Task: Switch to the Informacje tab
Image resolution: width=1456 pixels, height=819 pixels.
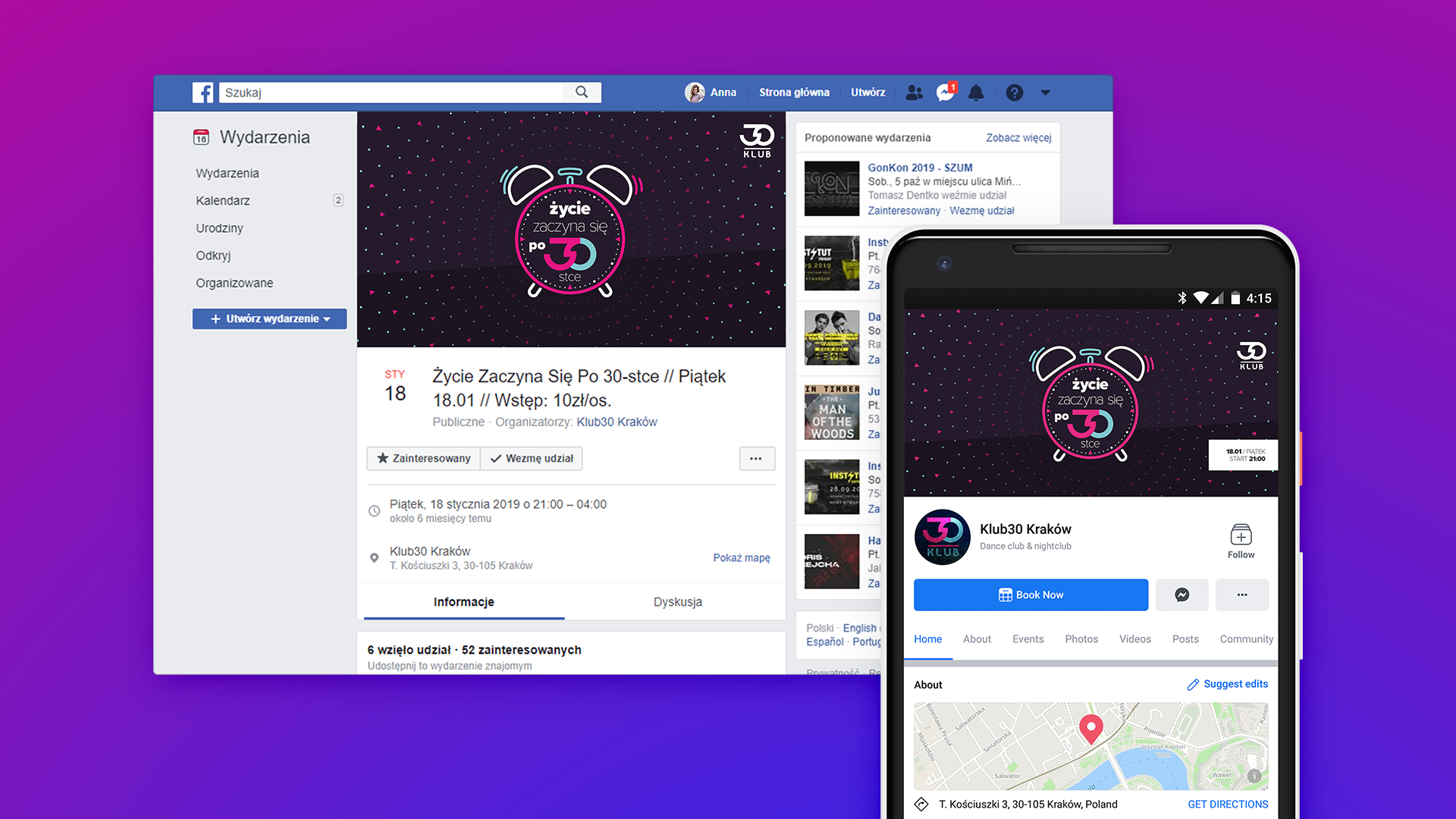Action: 464,602
